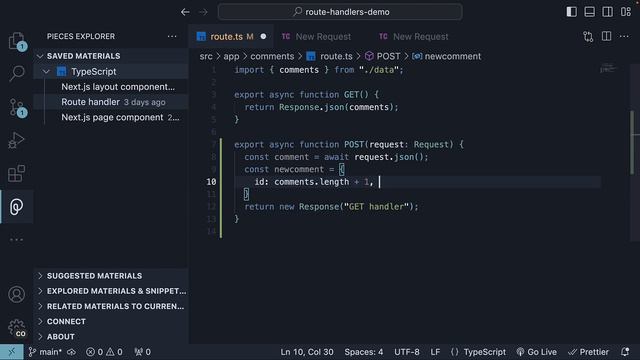Image resolution: width=640 pixels, height=360 pixels.
Task: Open the Search view icon
Action: tap(16, 73)
